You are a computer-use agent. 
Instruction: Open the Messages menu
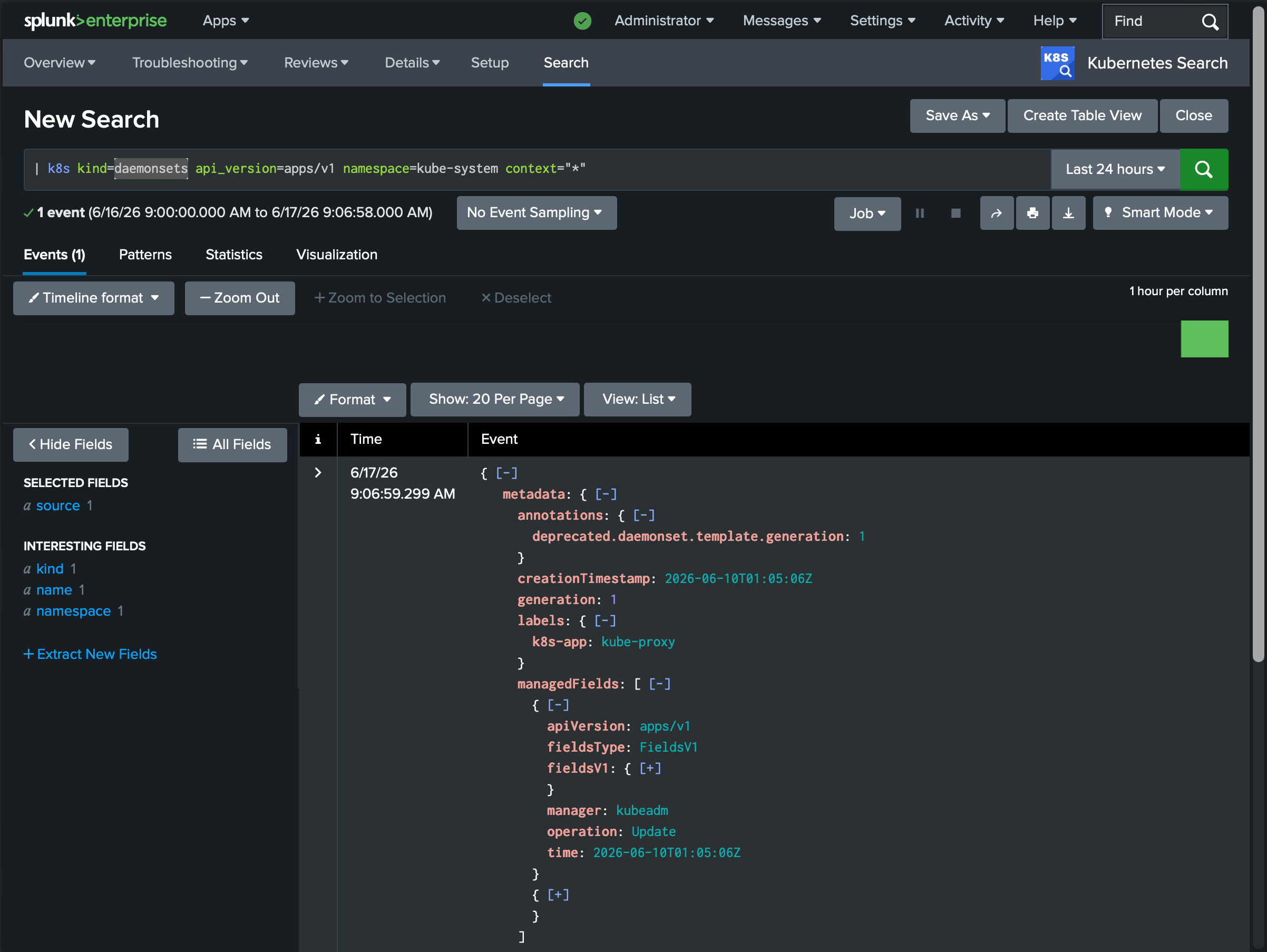point(782,21)
